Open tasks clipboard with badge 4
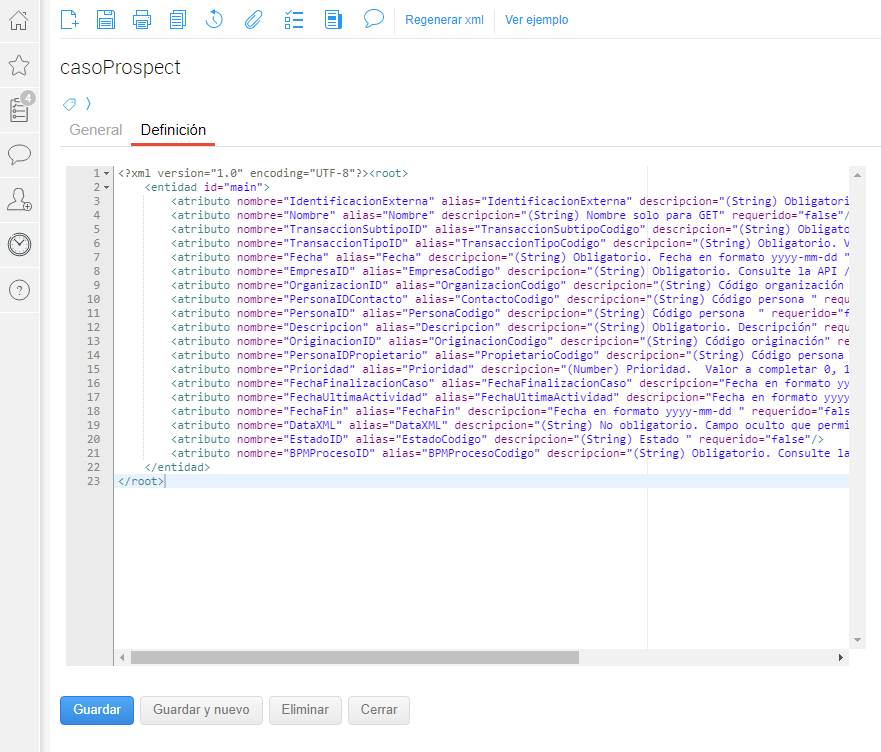The width and height of the screenshot is (881, 752). pos(19,110)
